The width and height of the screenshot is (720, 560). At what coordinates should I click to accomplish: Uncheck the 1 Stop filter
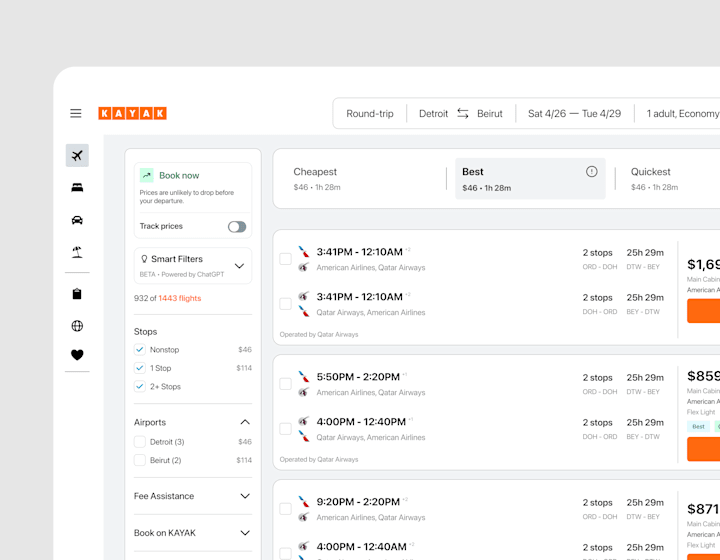[140, 368]
